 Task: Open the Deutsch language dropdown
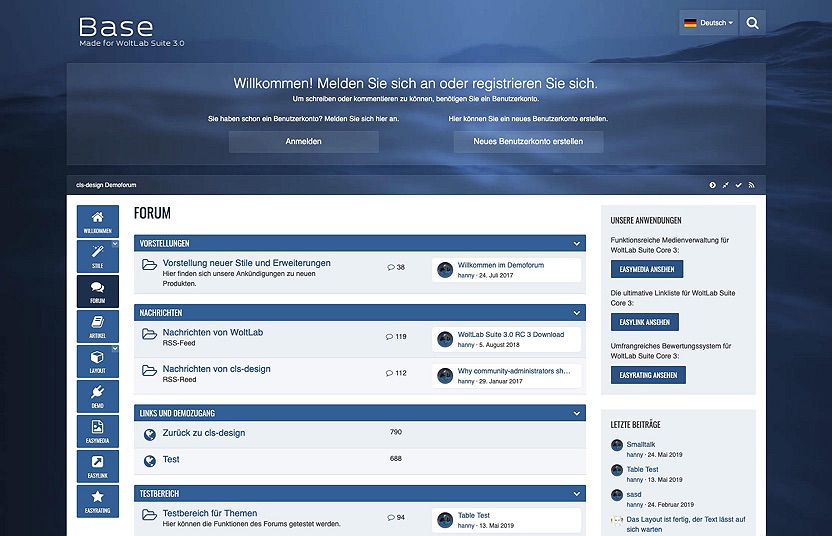click(x=708, y=22)
